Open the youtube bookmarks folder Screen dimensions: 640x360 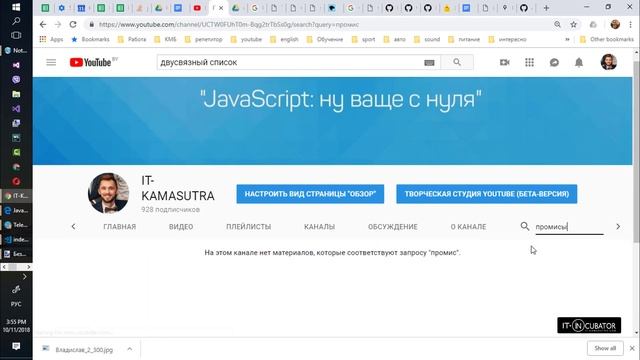tap(246, 39)
